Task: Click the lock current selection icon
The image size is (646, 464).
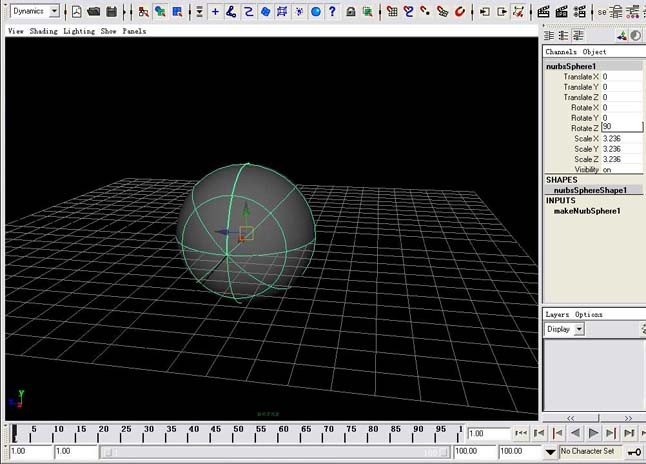Action: 351,12
